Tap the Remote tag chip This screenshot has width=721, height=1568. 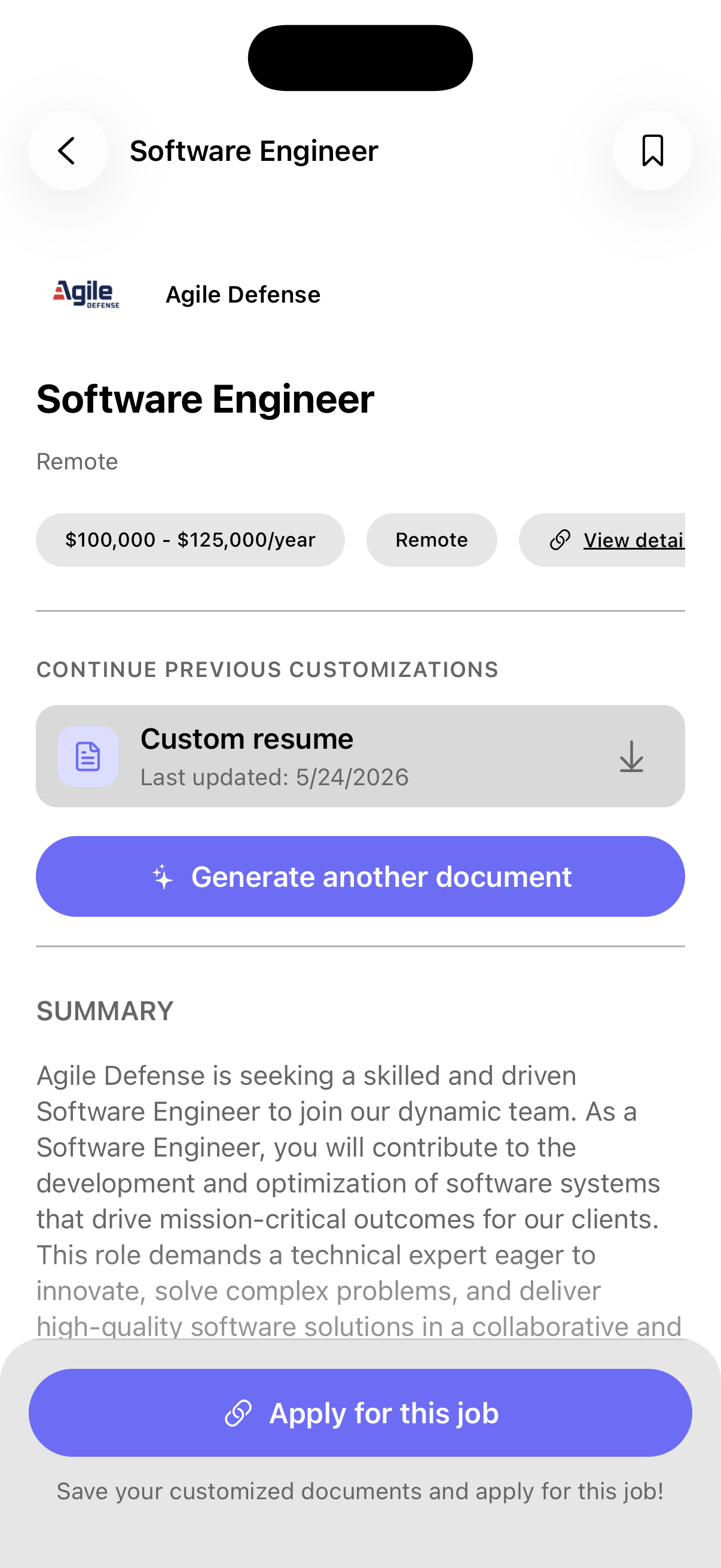432,540
